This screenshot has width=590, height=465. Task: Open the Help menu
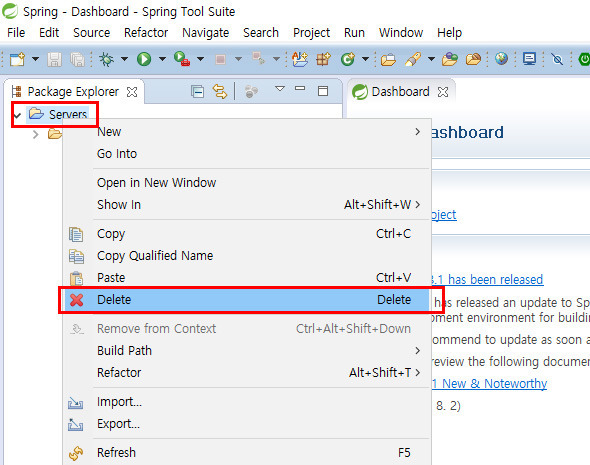449,33
